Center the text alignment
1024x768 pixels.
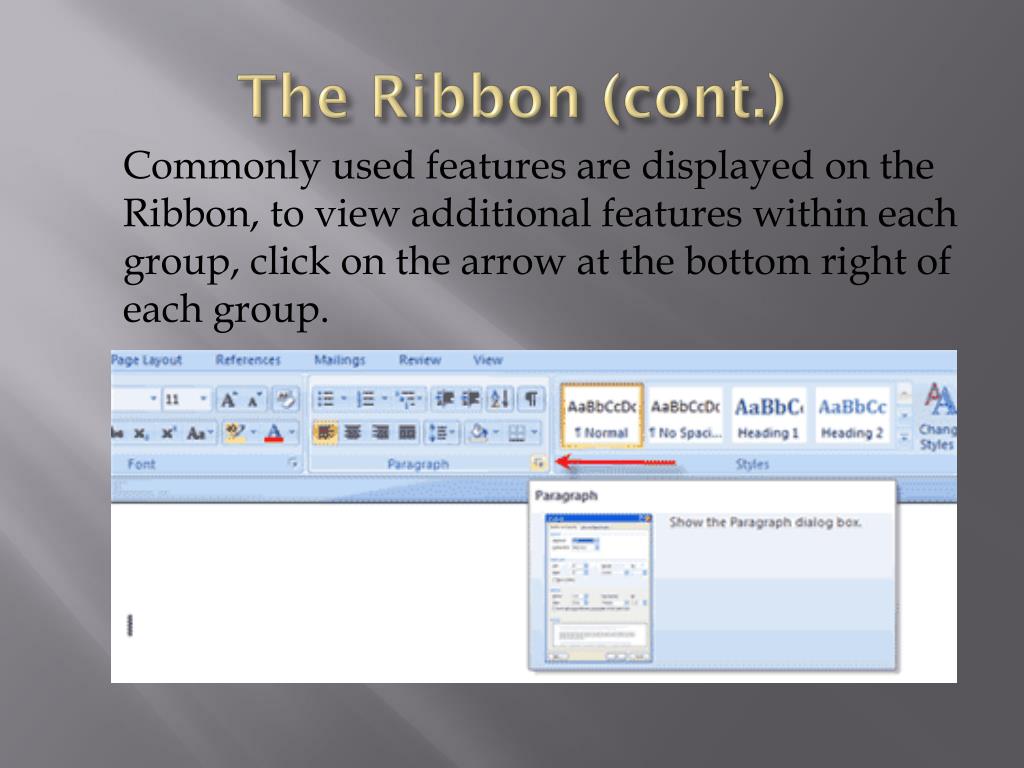353,432
